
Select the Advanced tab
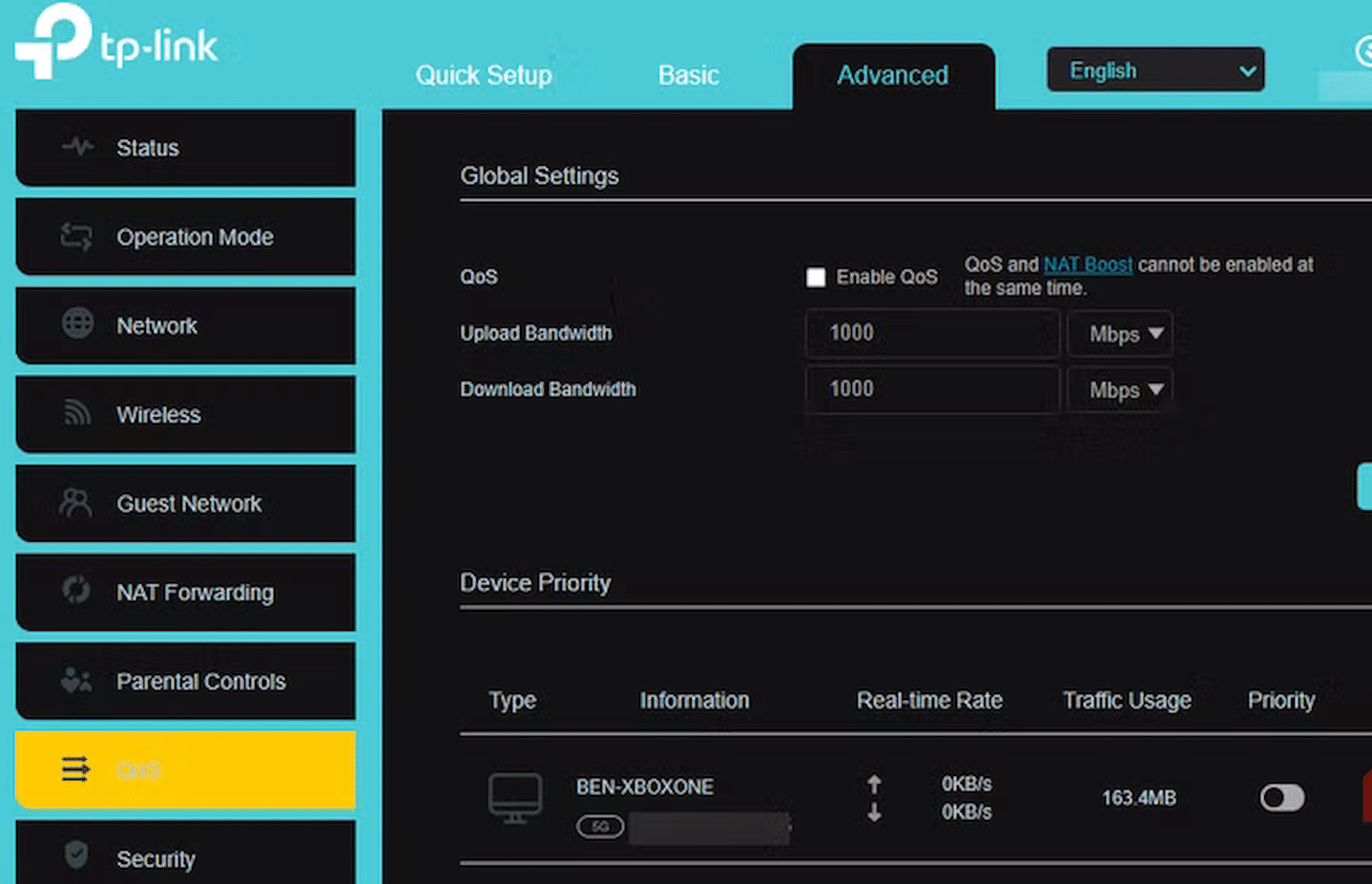[x=893, y=76]
